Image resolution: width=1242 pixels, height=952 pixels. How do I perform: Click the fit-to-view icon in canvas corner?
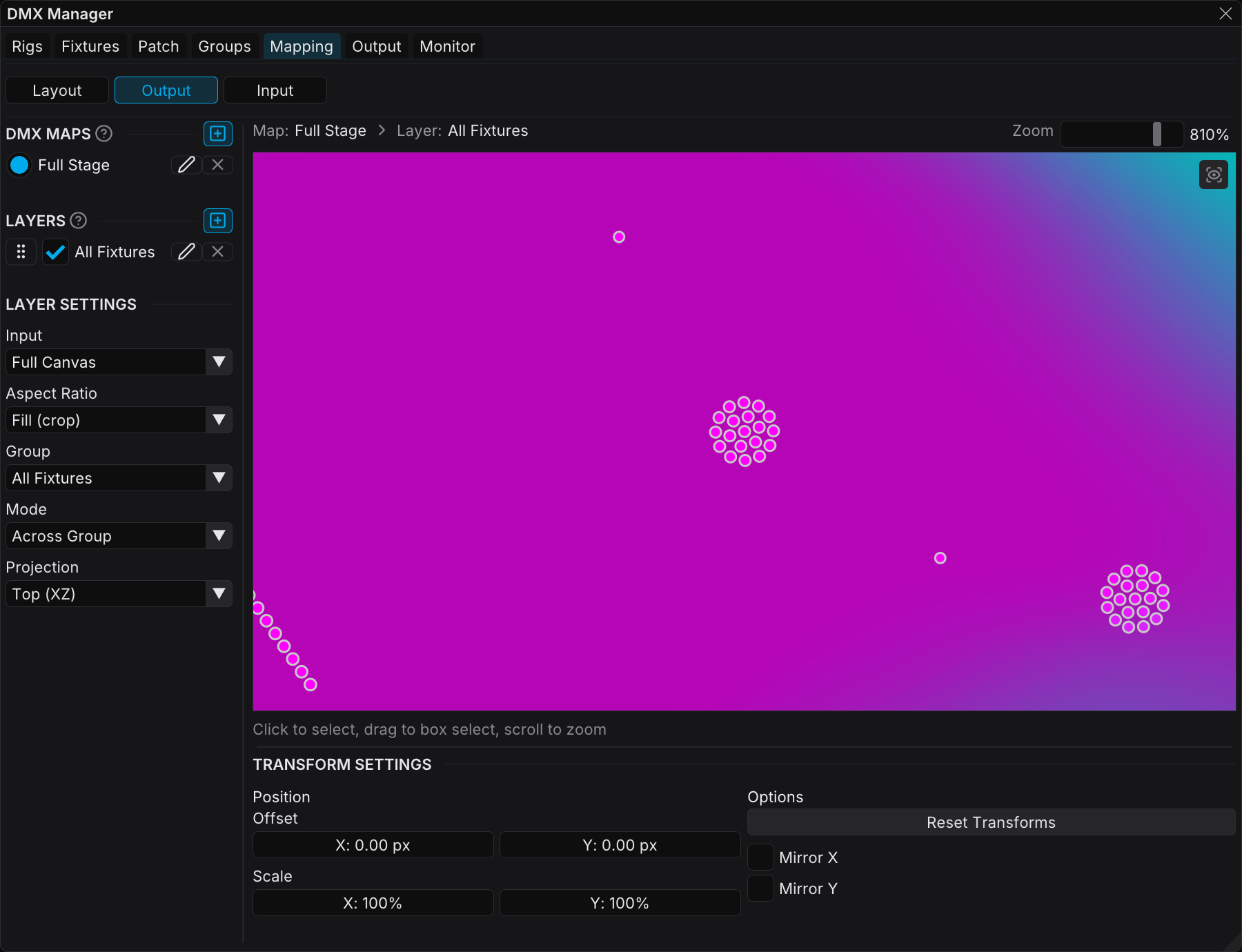[1214, 175]
